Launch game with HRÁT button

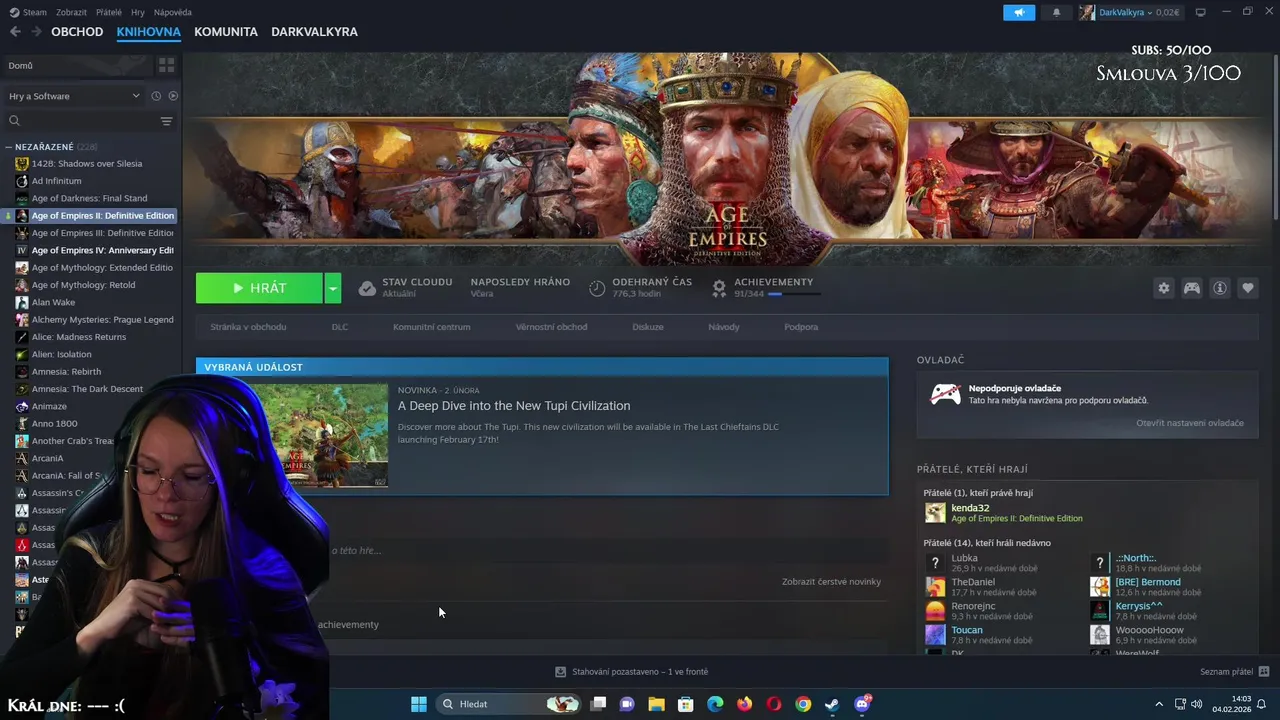click(x=259, y=288)
